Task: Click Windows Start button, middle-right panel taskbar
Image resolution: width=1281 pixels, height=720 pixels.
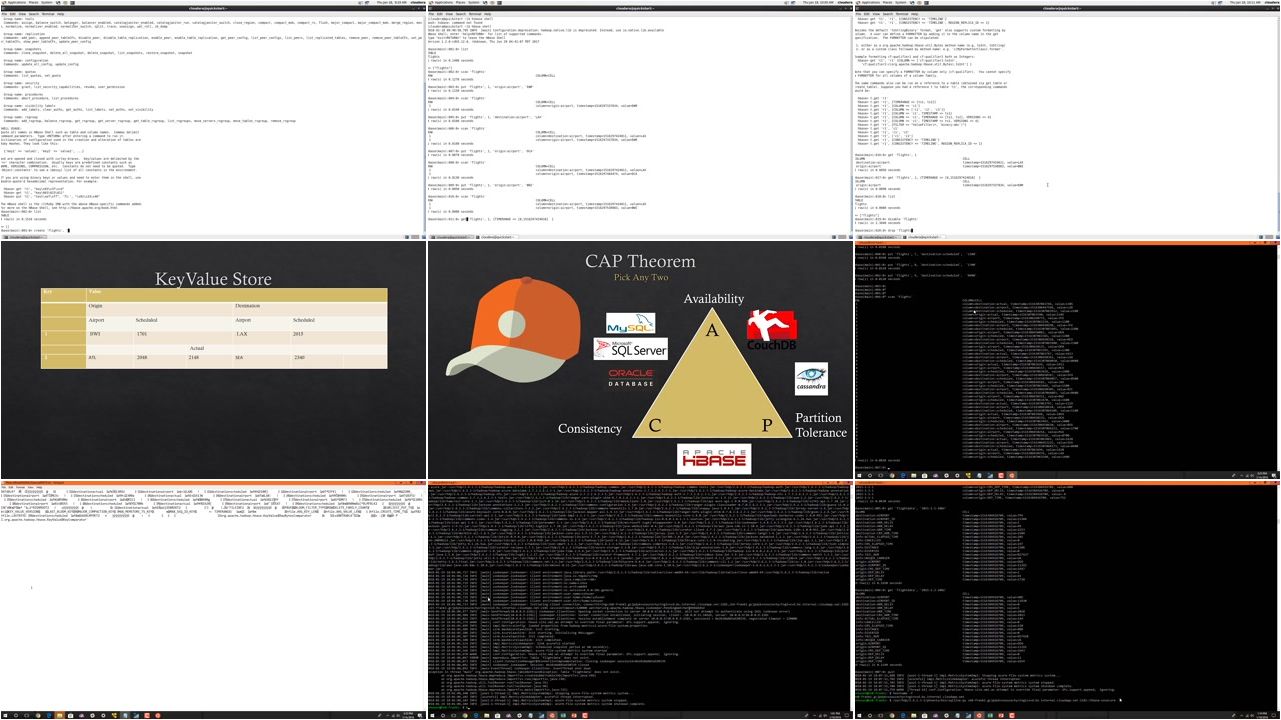Action: [859, 476]
